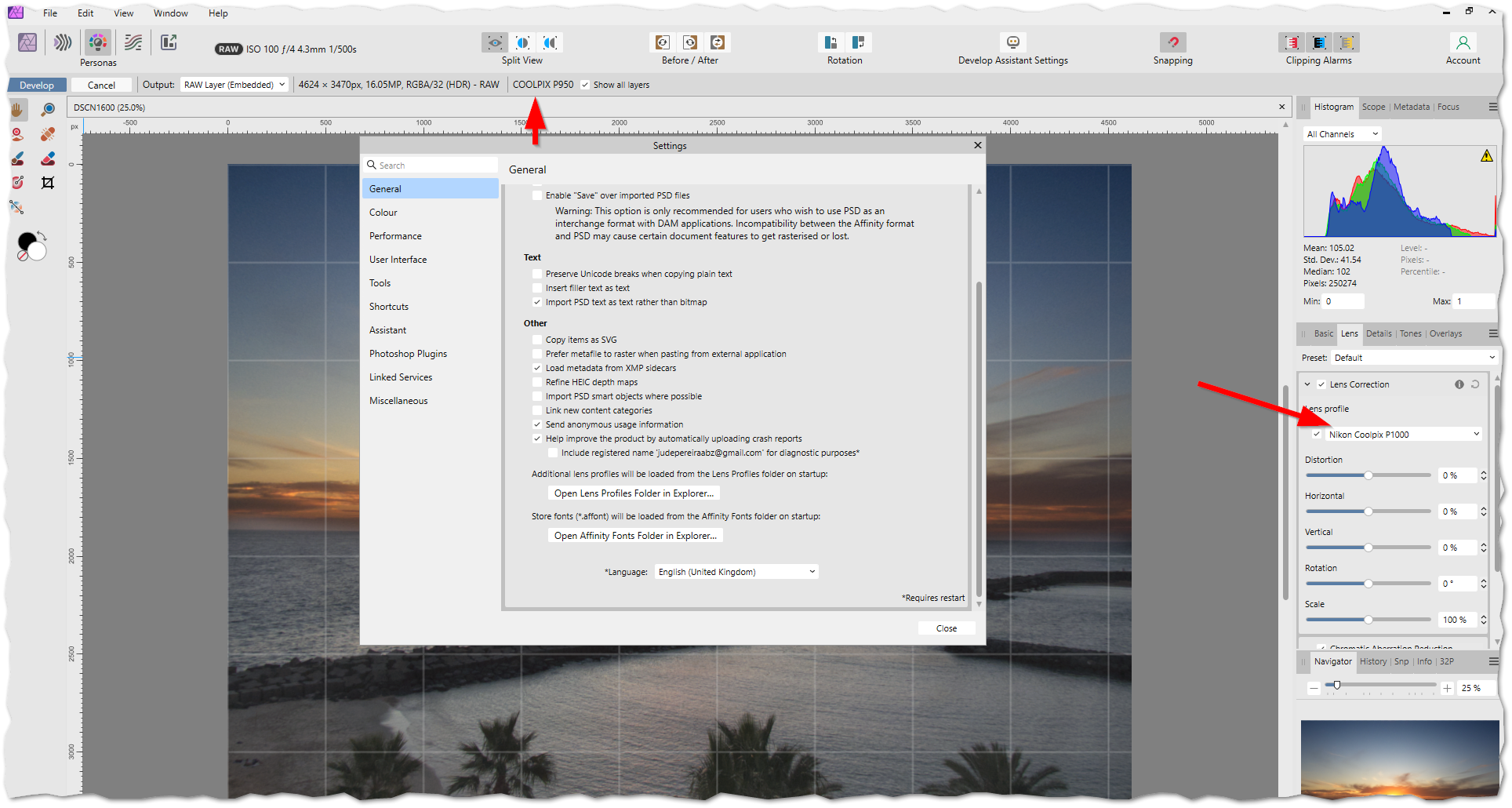Image resolution: width=1512 pixels, height=808 pixels.
Task: Enable the mirrored split view icon
Action: pos(551,42)
